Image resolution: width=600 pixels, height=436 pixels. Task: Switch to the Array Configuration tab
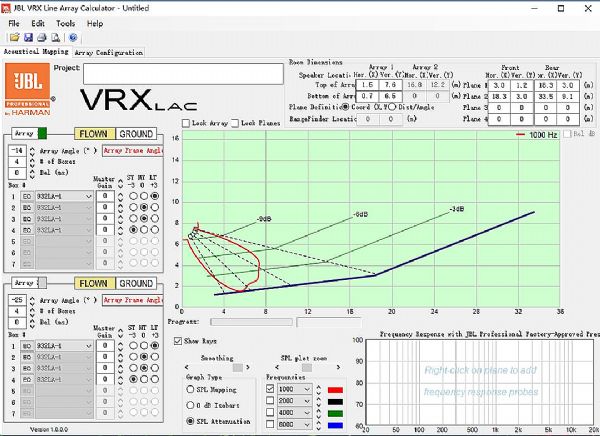[109, 52]
